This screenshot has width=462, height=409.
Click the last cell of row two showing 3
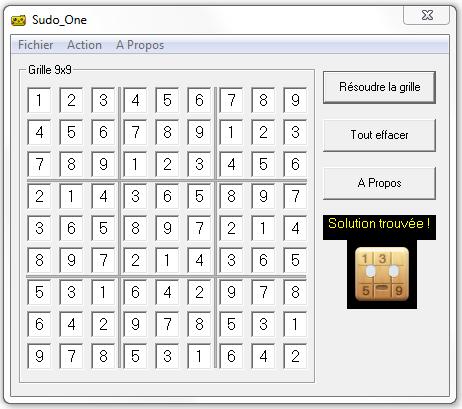click(x=295, y=132)
